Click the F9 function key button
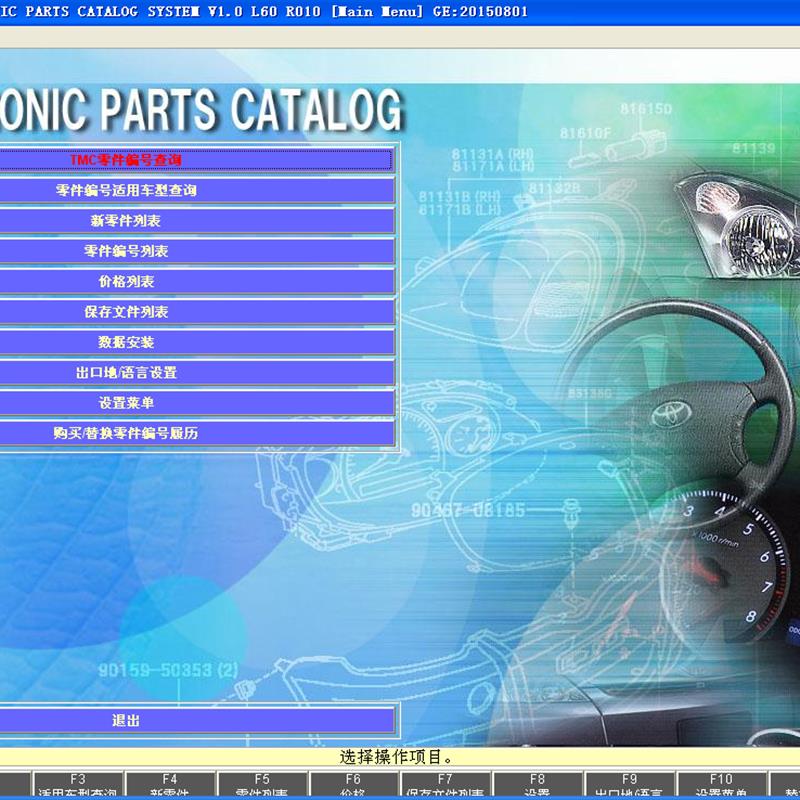Screen dimensions: 800x800 (629, 784)
